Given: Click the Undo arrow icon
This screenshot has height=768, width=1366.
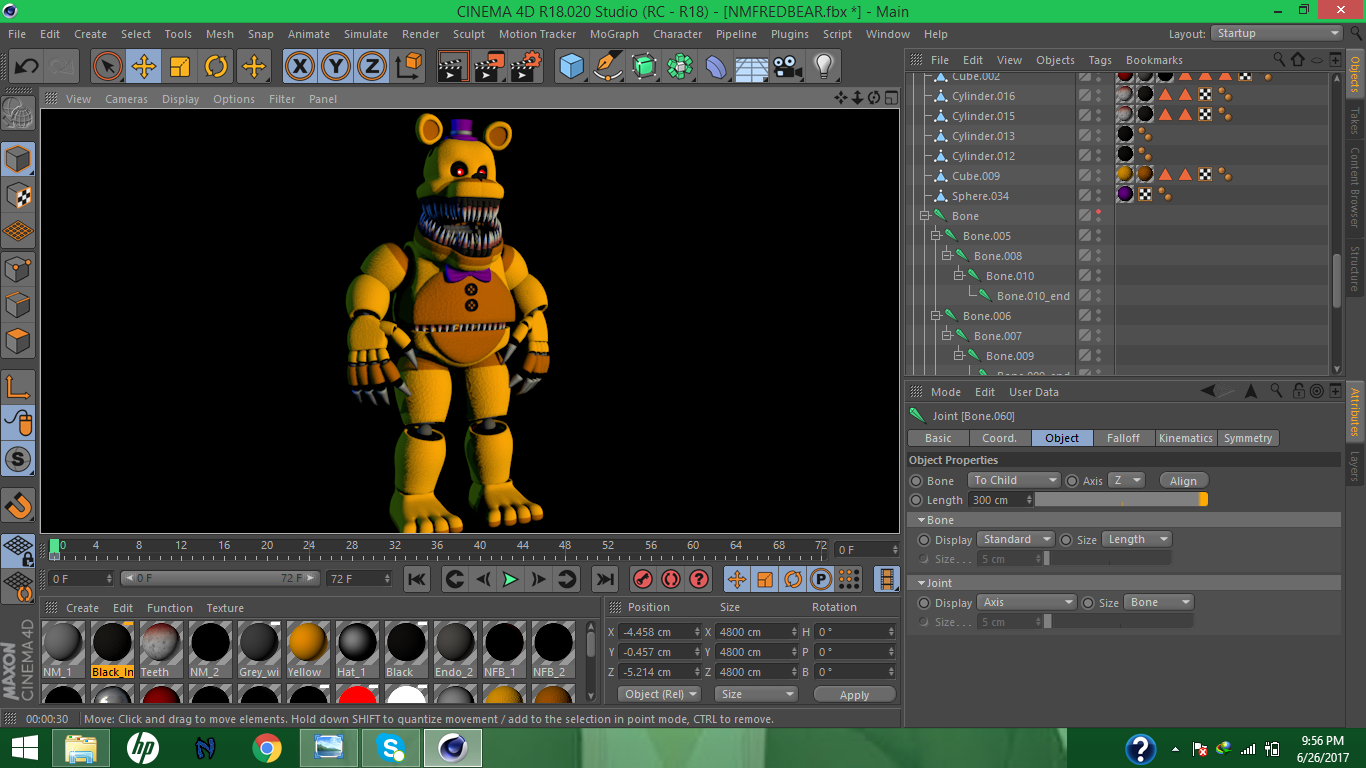Looking at the screenshot, I should pos(26,67).
